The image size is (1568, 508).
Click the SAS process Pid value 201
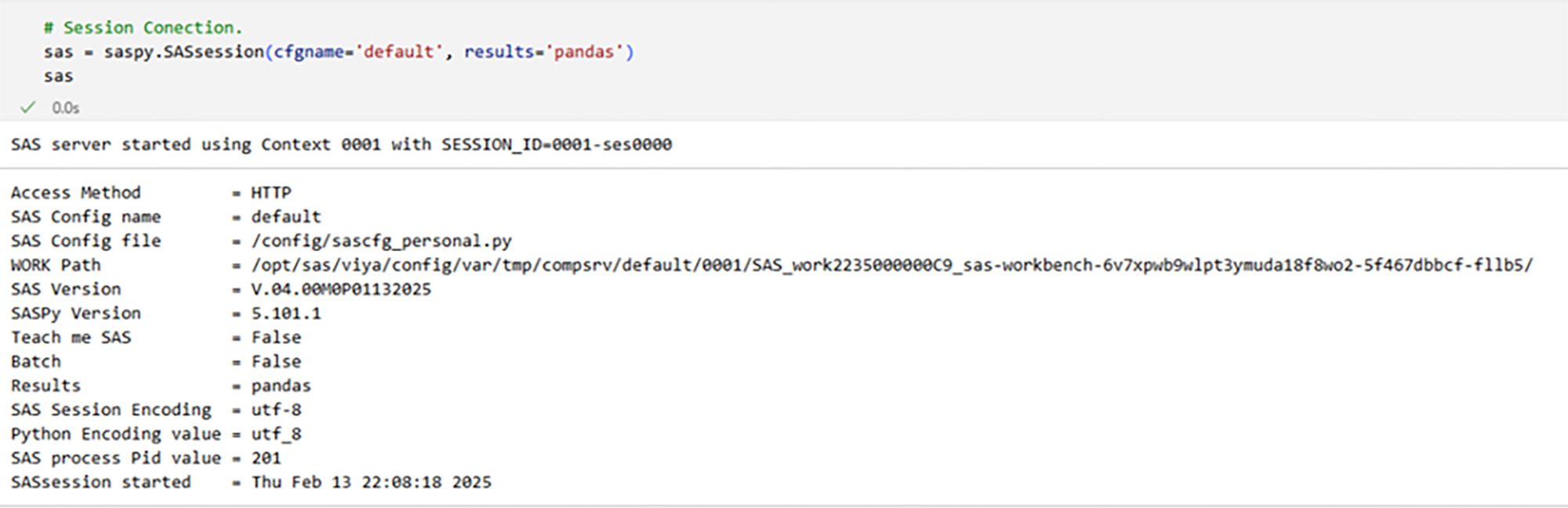click(266, 458)
